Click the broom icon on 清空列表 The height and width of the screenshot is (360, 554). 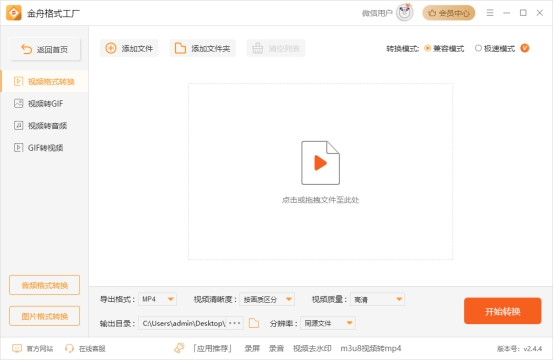[257, 48]
